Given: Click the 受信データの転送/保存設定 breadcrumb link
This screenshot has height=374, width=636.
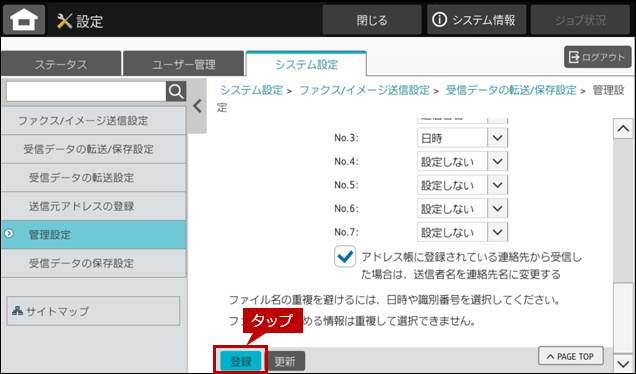Looking at the screenshot, I should [511, 90].
